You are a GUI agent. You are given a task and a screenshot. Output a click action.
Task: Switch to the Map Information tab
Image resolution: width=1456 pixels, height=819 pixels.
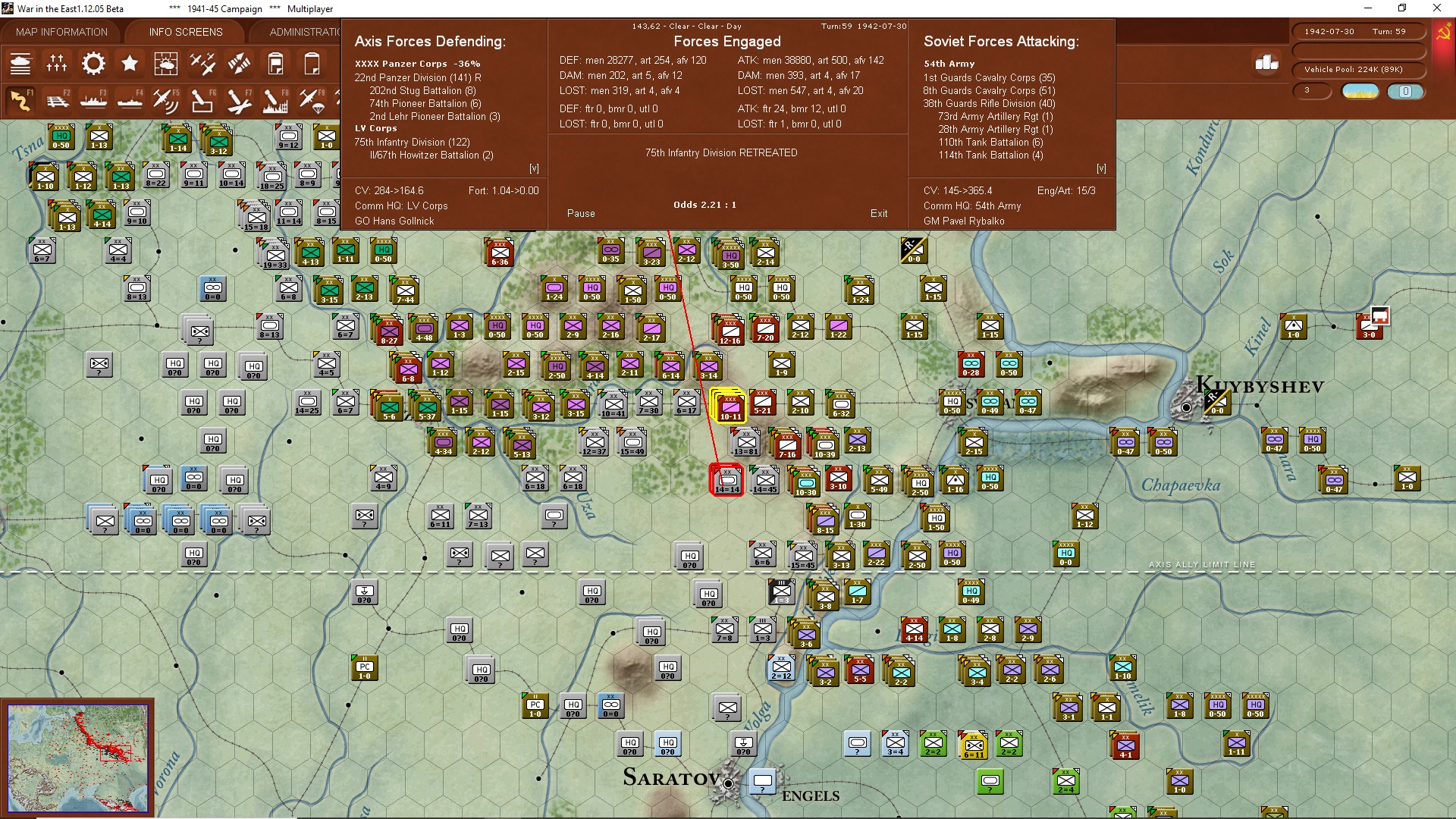coord(61,32)
